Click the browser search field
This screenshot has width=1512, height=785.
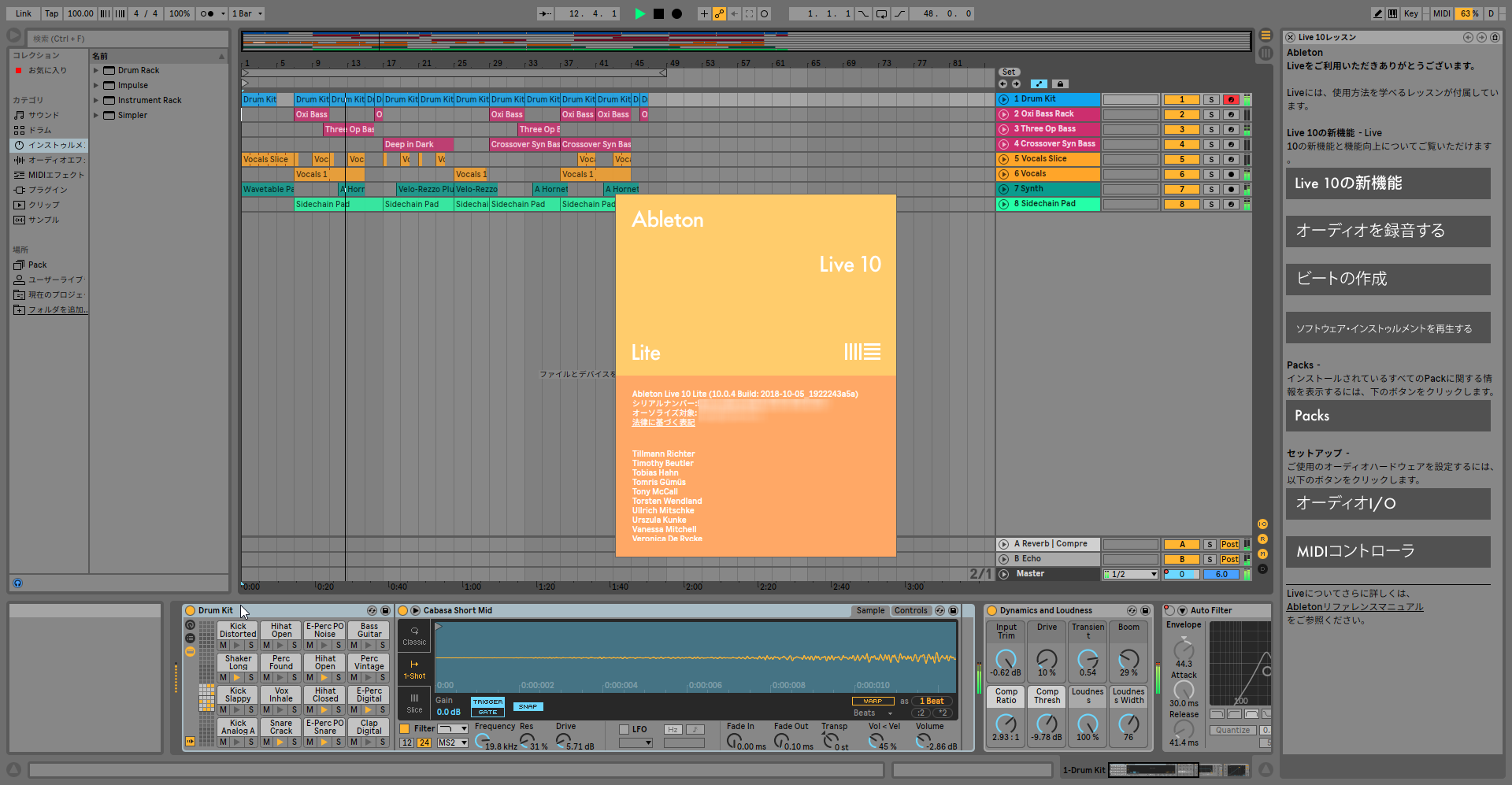coord(129,38)
